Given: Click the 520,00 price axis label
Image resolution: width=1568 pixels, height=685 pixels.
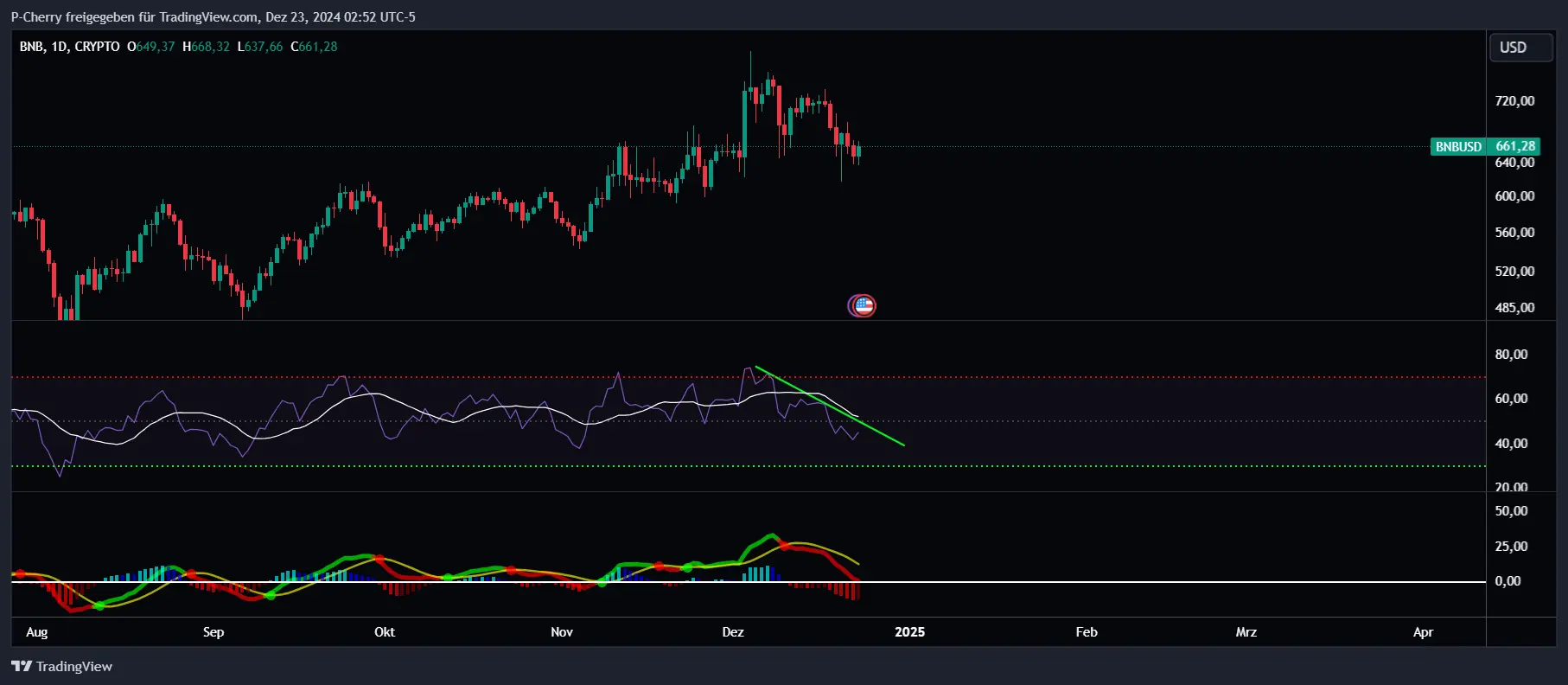Looking at the screenshot, I should [1514, 272].
